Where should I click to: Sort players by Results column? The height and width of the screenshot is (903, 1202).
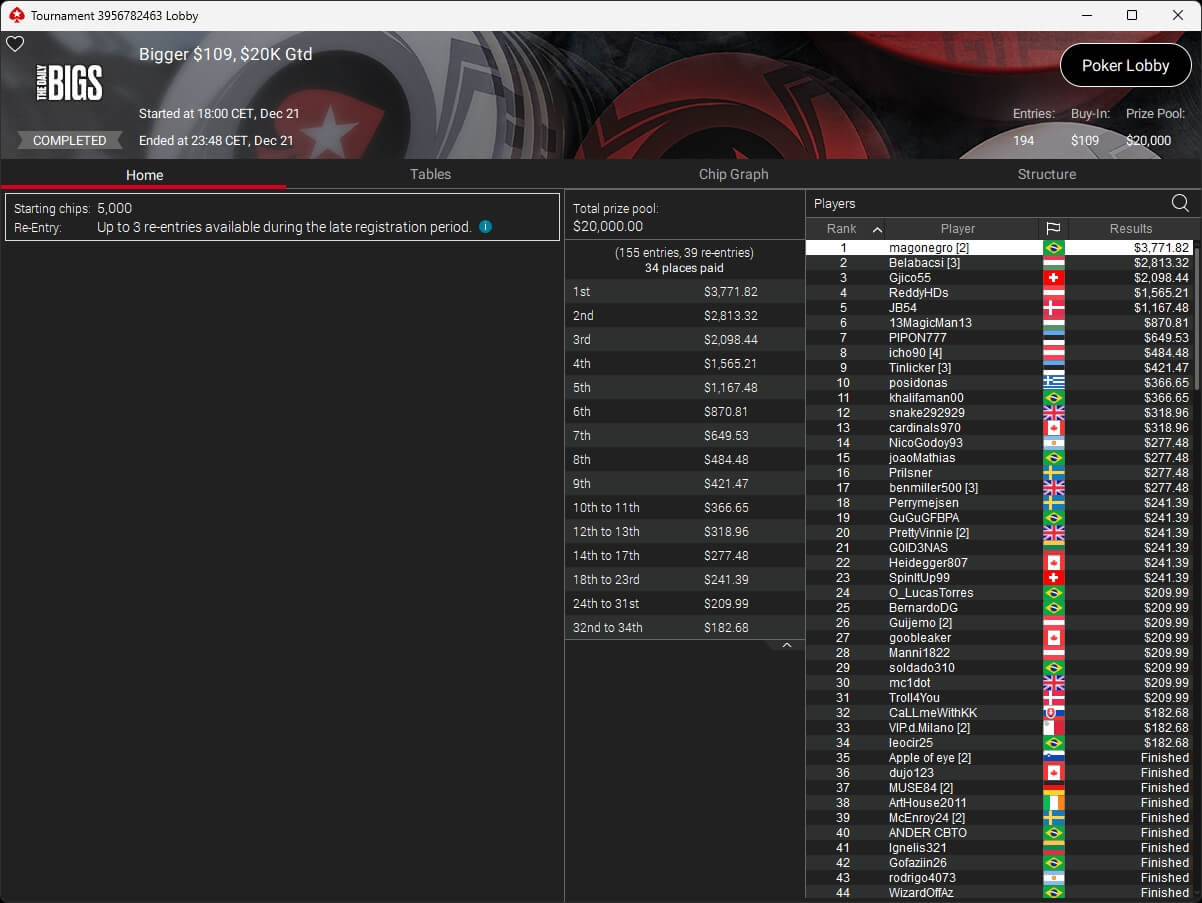click(1130, 229)
